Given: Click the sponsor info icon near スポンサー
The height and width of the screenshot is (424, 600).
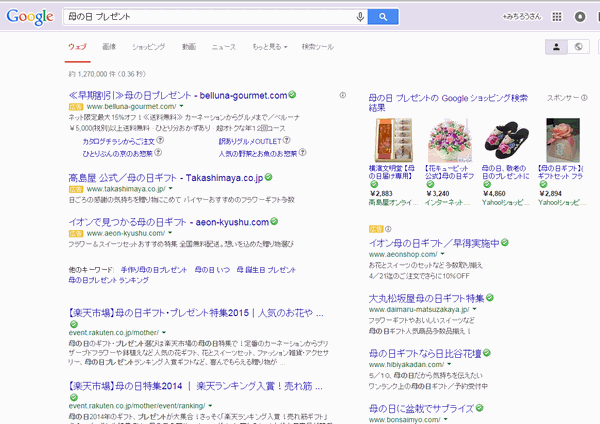Looking at the screenshot, I should [x=584, y=98].
